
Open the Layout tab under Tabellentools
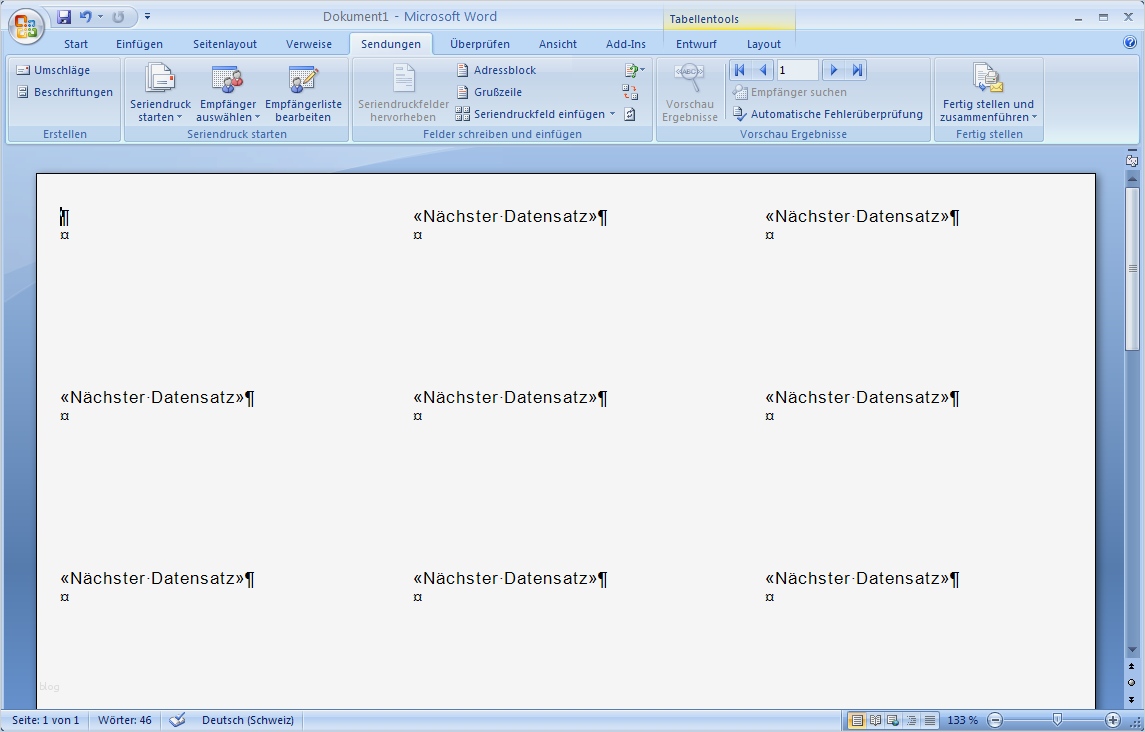[763, 43]
